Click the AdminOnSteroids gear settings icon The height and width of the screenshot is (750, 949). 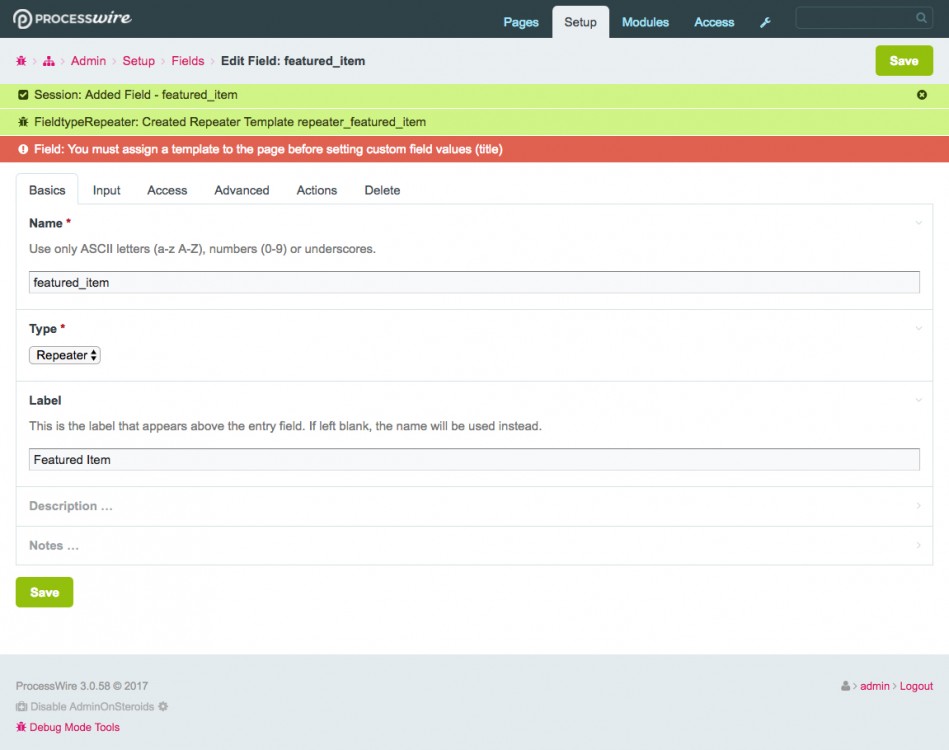163,706
